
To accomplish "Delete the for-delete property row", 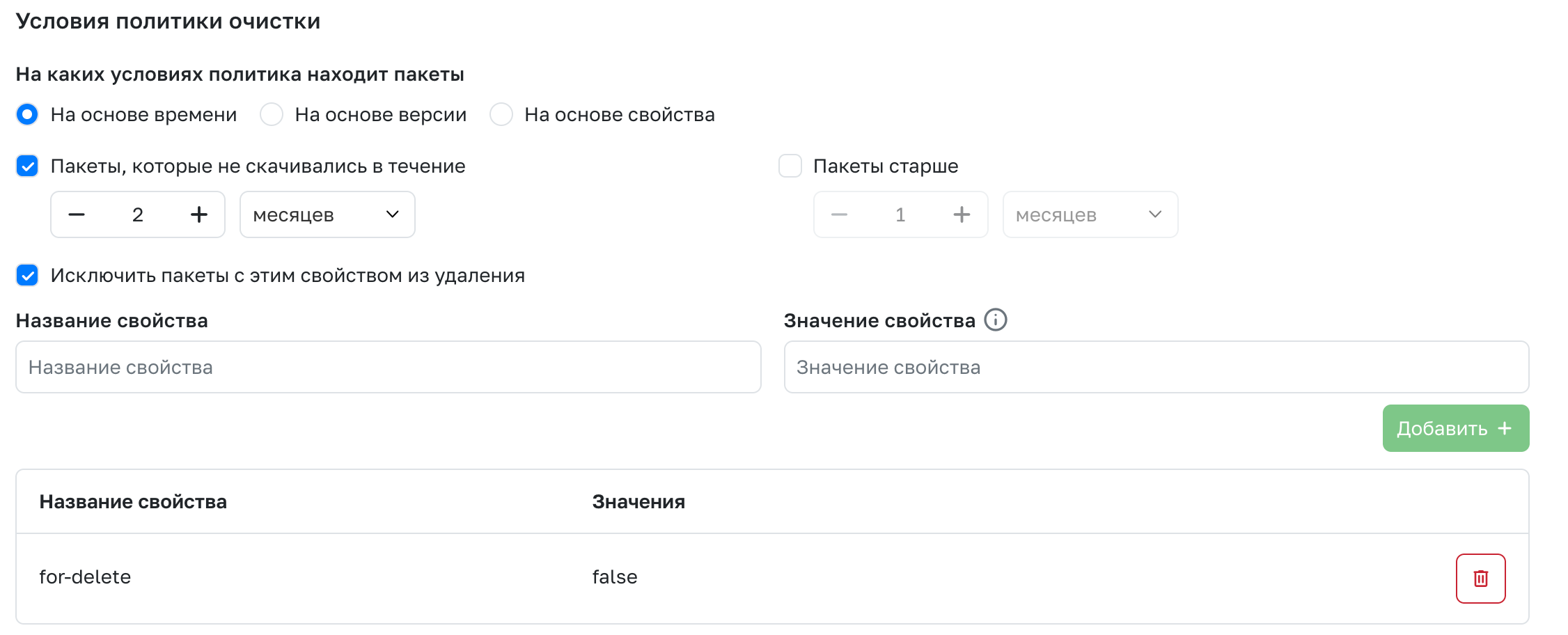I will (x=1480, y=578).
